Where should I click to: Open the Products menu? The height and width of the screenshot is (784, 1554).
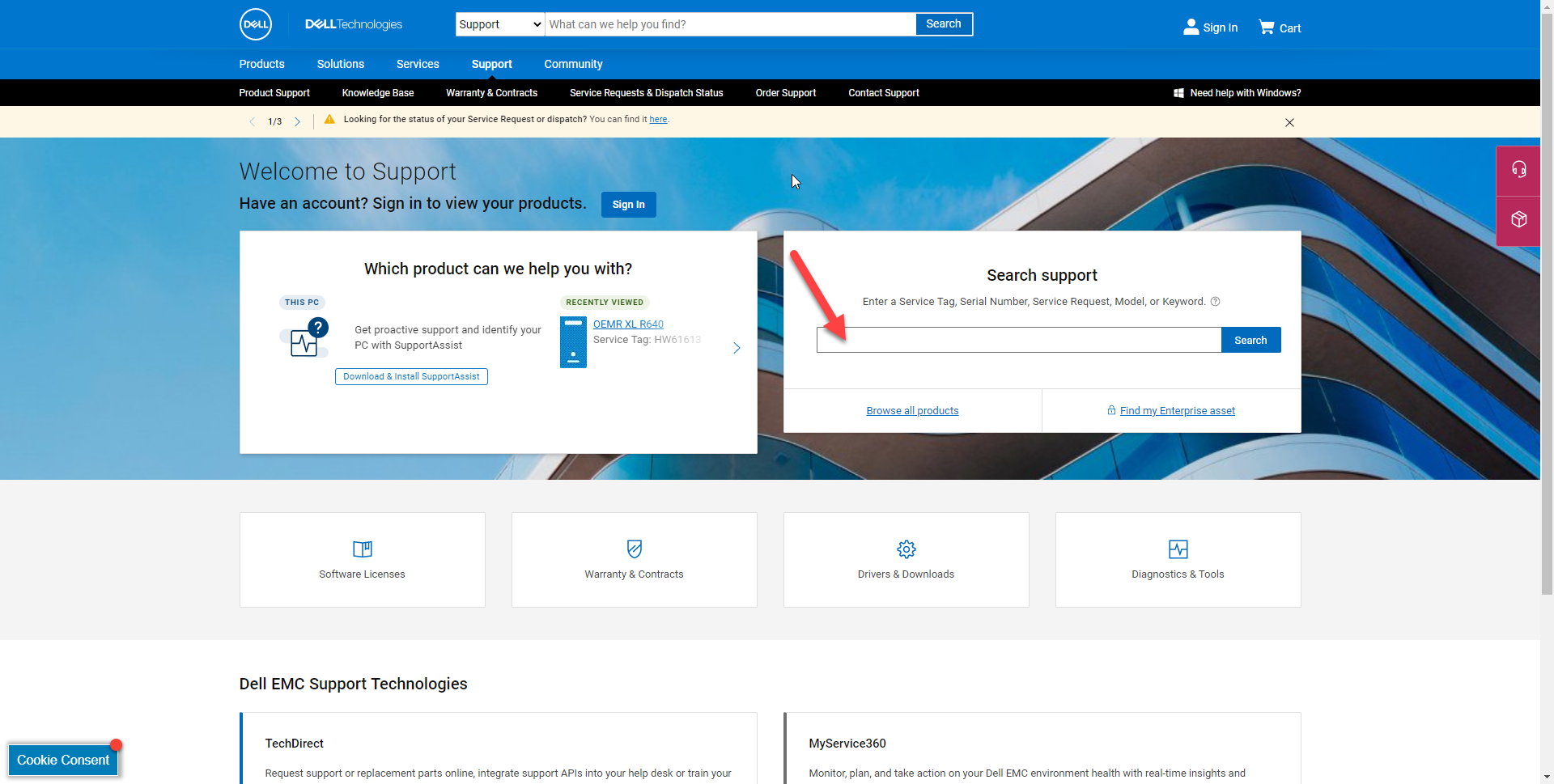[x=261, y=64]
